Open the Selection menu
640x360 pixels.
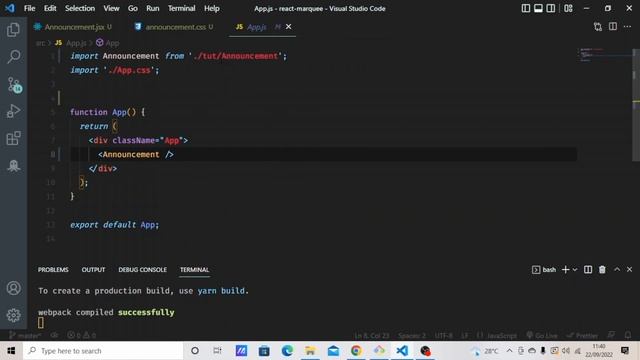[x=80, y=8]
